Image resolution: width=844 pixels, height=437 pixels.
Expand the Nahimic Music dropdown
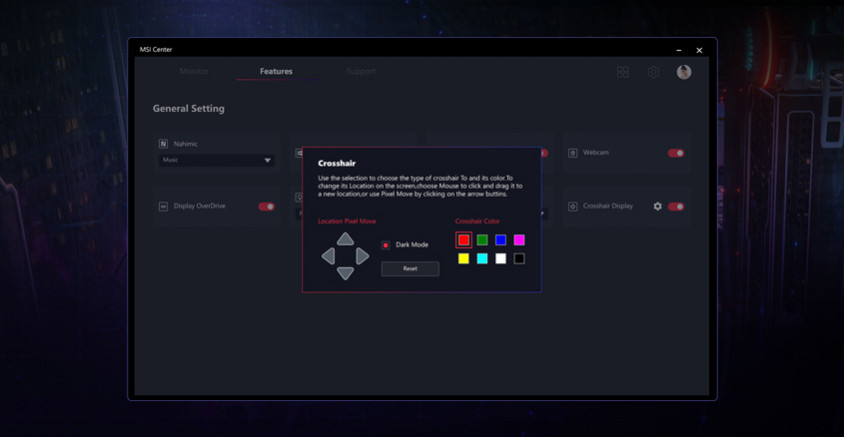tap(216, 160)
